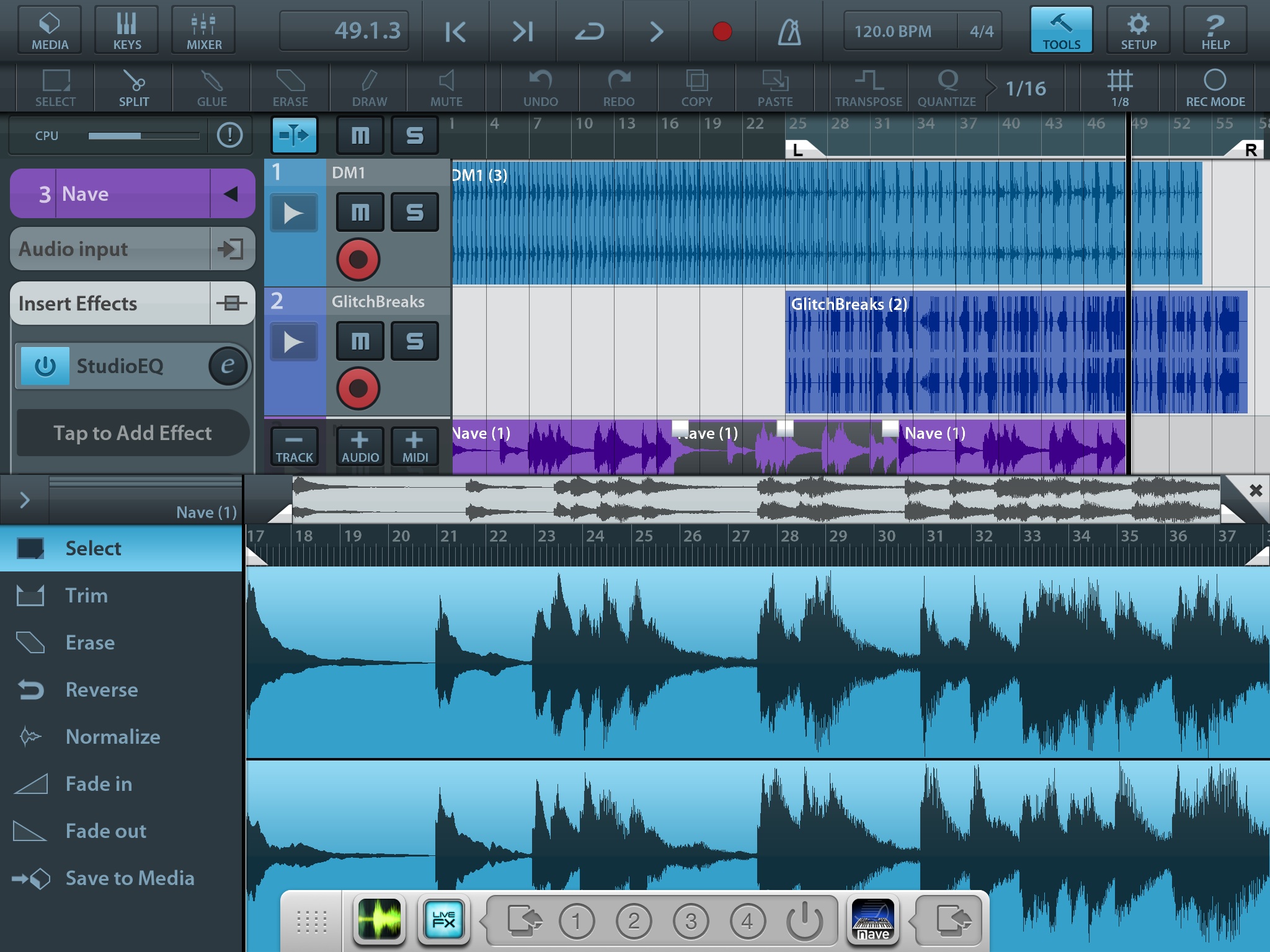The height and width of the screenshot is (952, 1270).
Task: Start playback with the play button
Action: tap(656, 31)
